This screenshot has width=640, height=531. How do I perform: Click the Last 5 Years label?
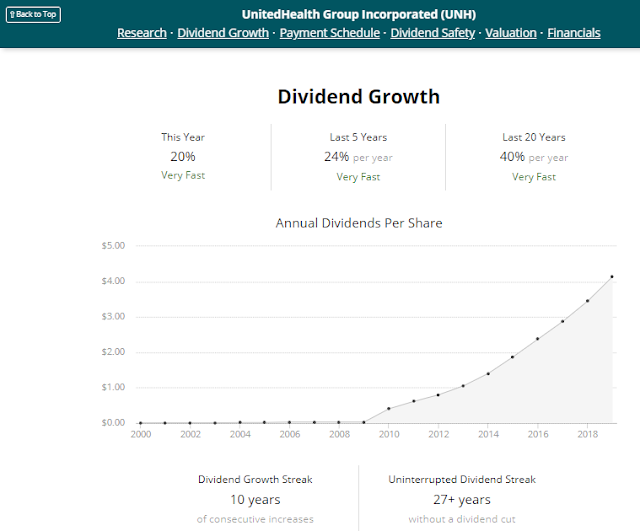coord(358,137)
